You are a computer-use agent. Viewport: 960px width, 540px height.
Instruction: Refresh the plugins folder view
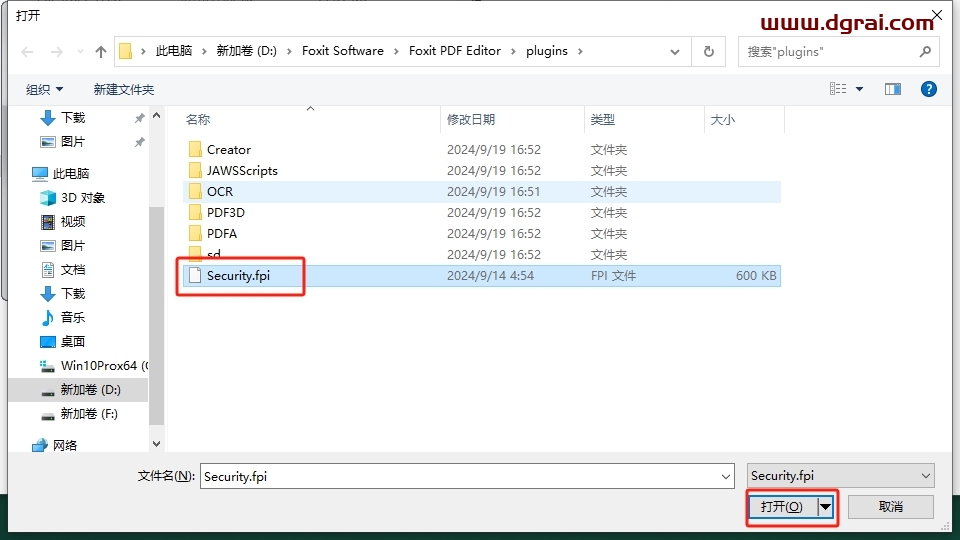(x=708, y=51)
